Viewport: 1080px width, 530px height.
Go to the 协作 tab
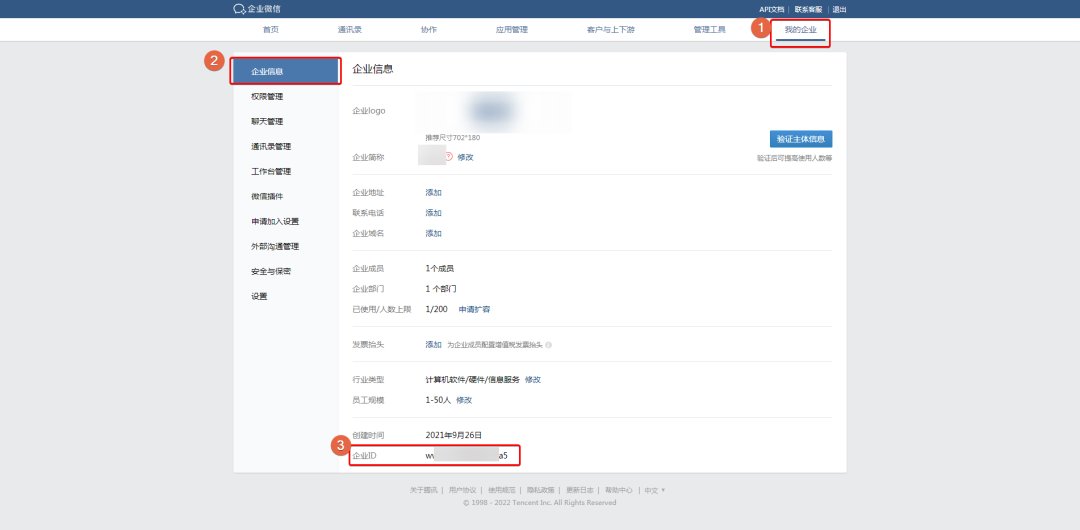(428, 30)
